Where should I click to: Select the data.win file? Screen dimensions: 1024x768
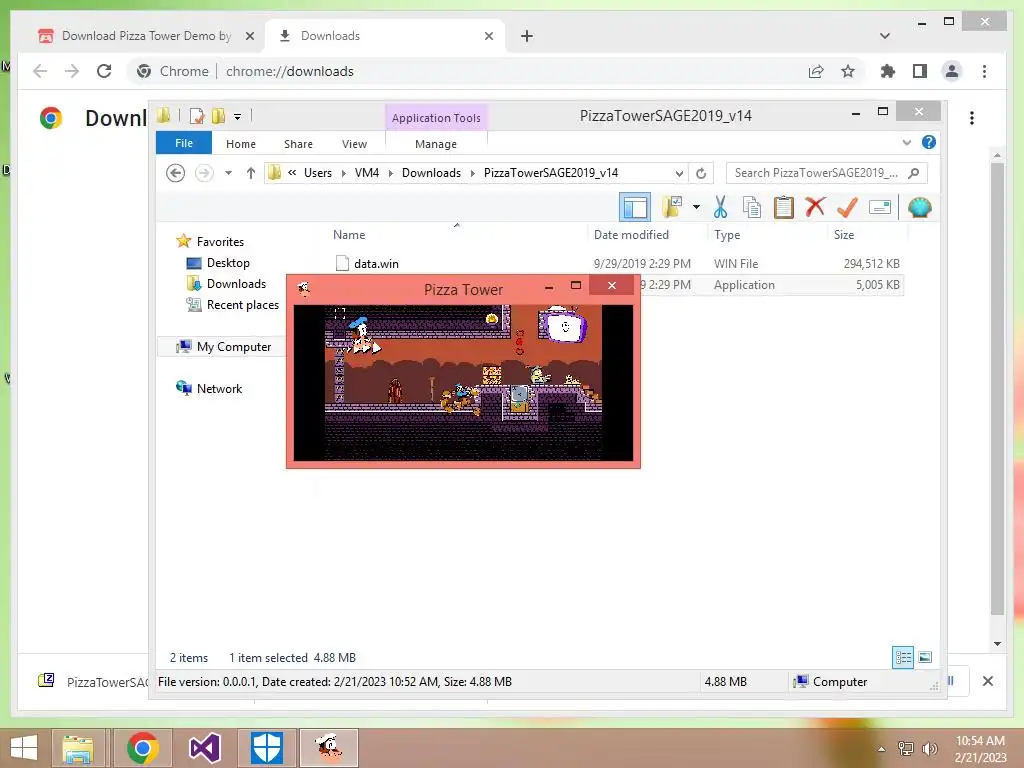pyautogui.click(x=376, y=264)
